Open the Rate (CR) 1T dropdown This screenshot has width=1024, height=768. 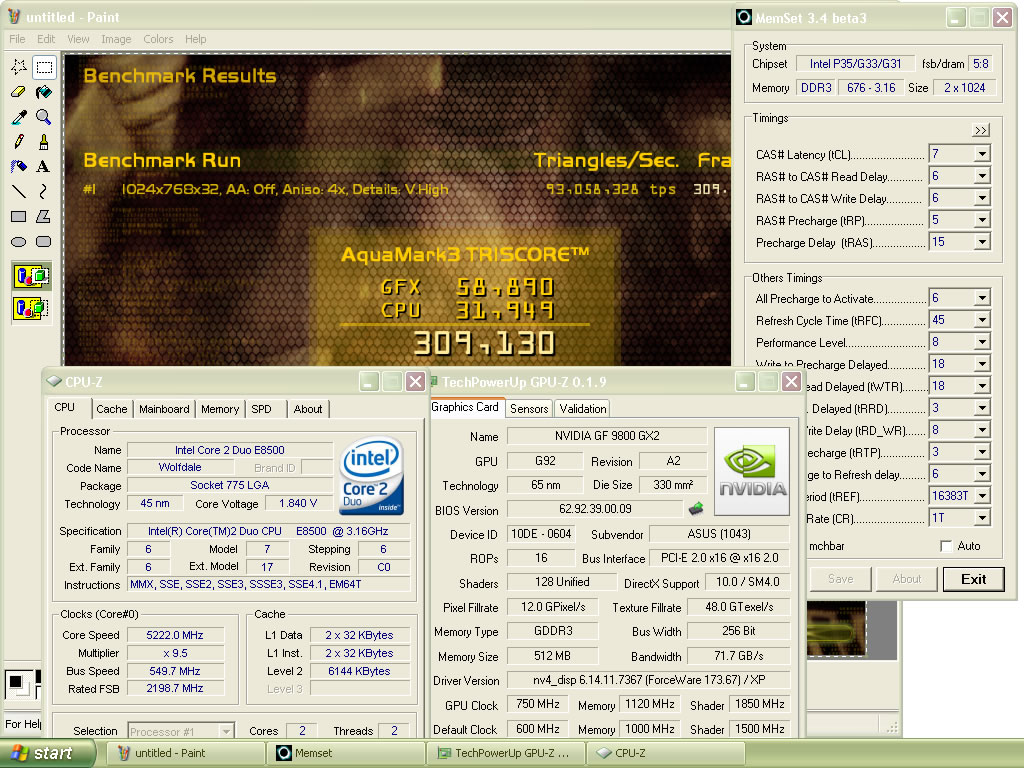coord(982,518)
